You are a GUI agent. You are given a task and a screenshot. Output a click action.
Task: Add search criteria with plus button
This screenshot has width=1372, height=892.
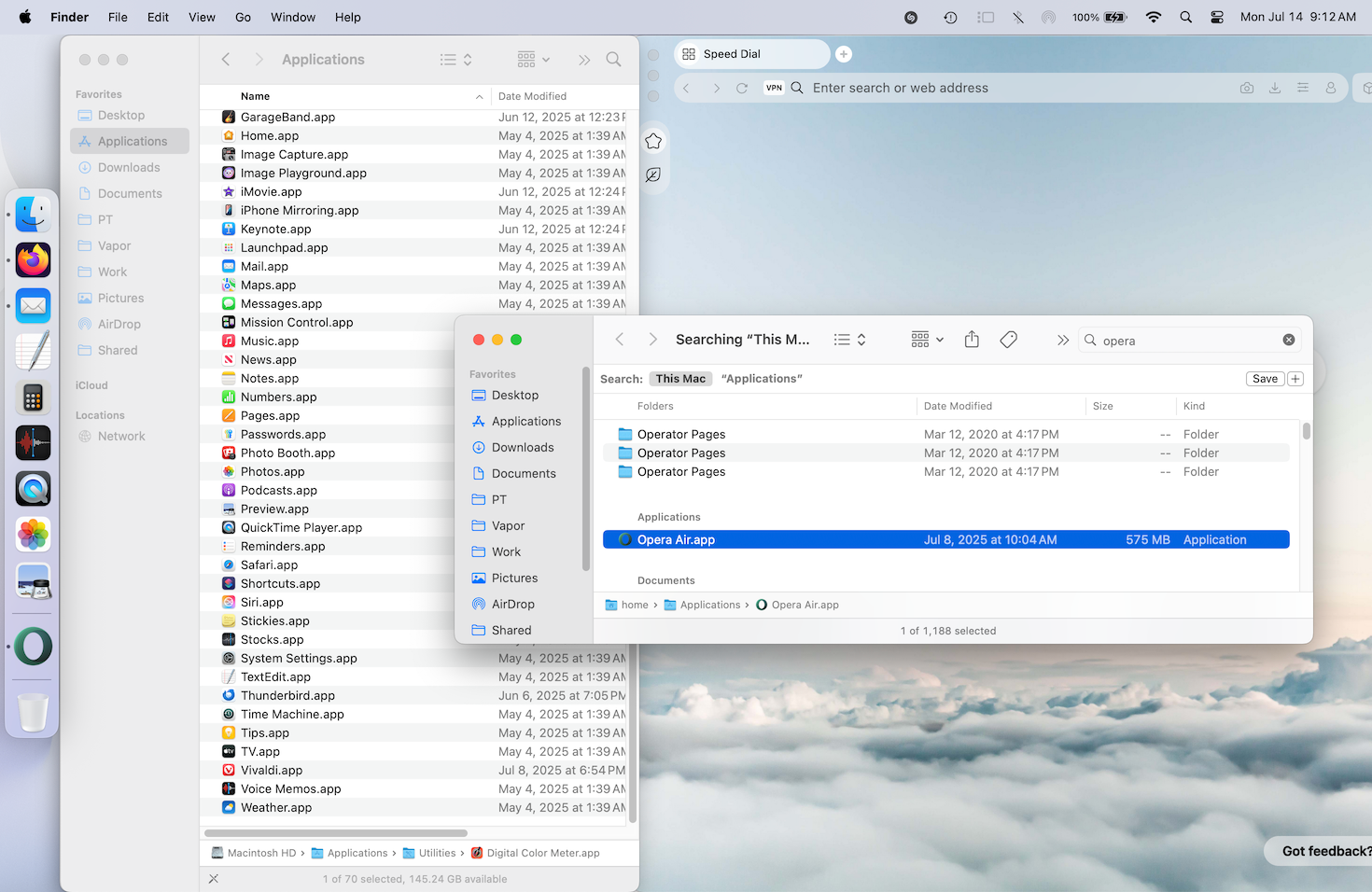click(x=1295, y=379)
